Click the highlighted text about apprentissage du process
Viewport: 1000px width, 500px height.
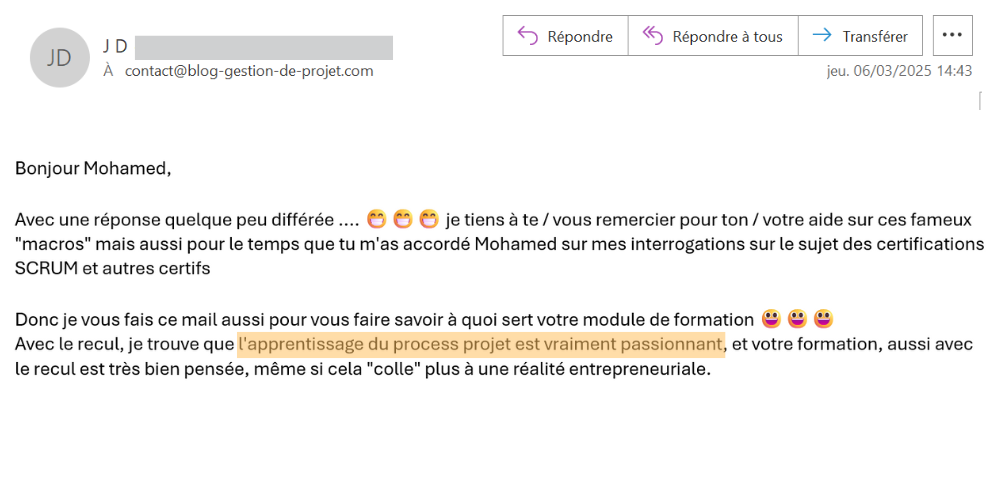point(481,345)
